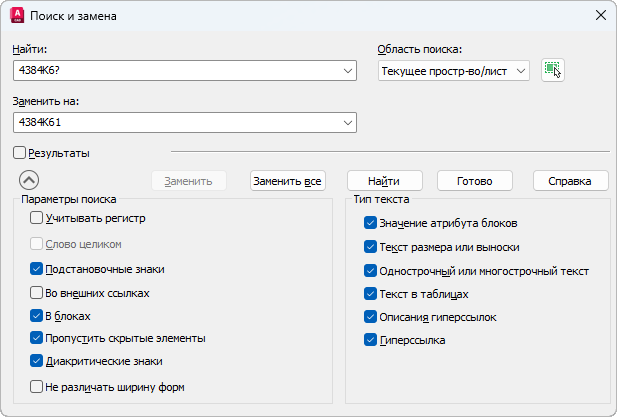Toggle 'Во внешних ссылках' checkbox
The image size is (617, 417).
[x=37, y=293]
